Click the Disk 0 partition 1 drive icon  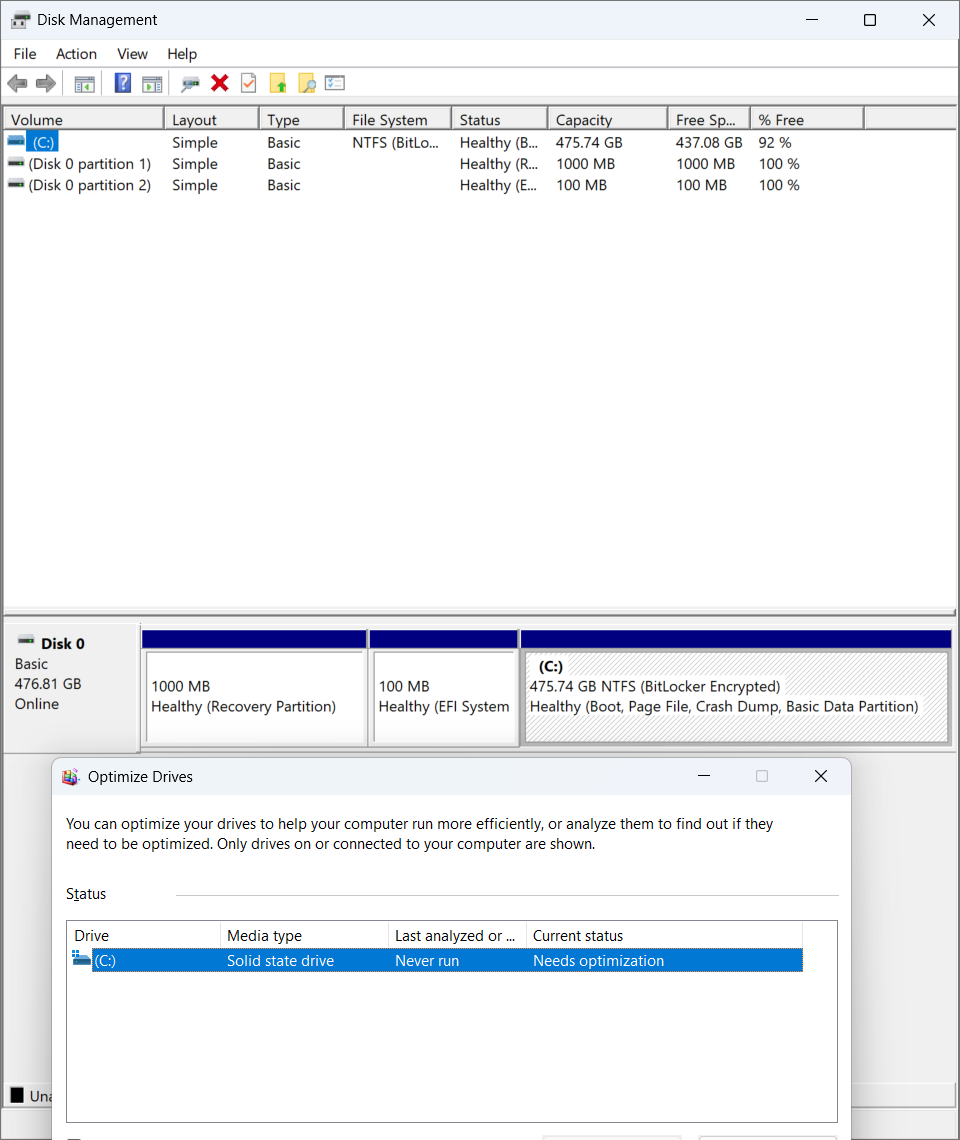[16, 163]
